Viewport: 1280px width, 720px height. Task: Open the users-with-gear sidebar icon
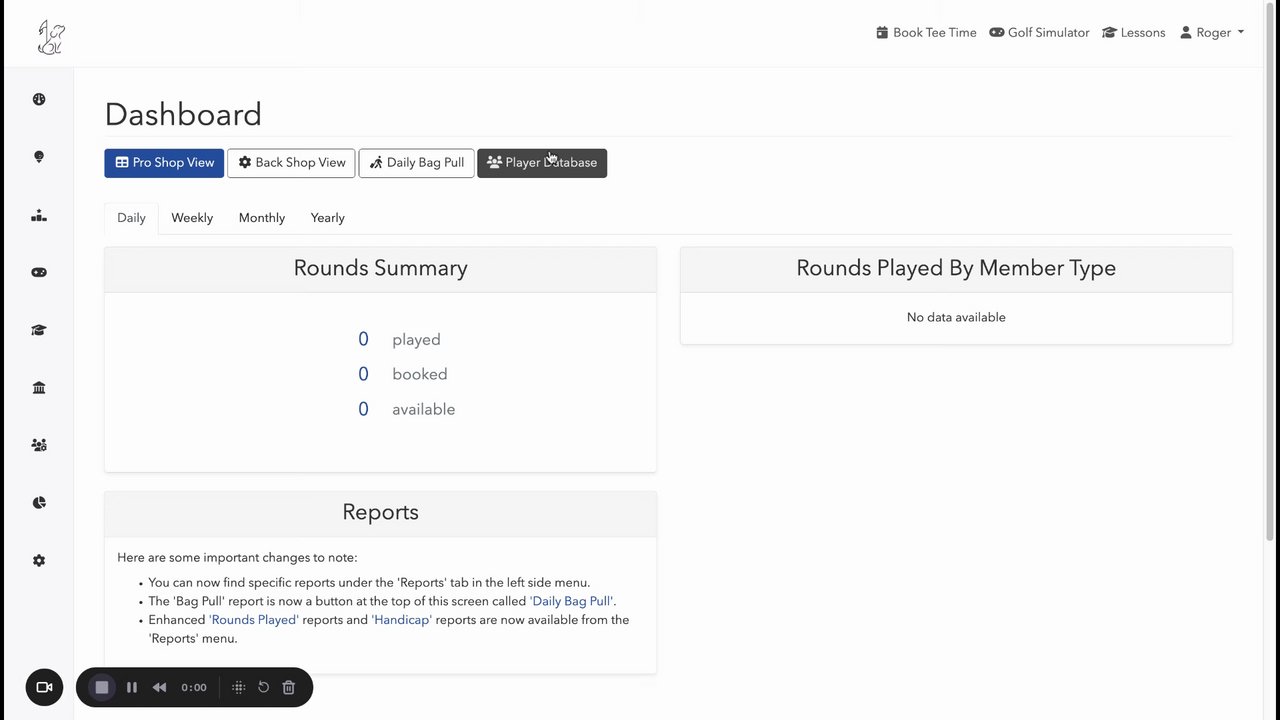pyautogui.click(x=39, y=445)
